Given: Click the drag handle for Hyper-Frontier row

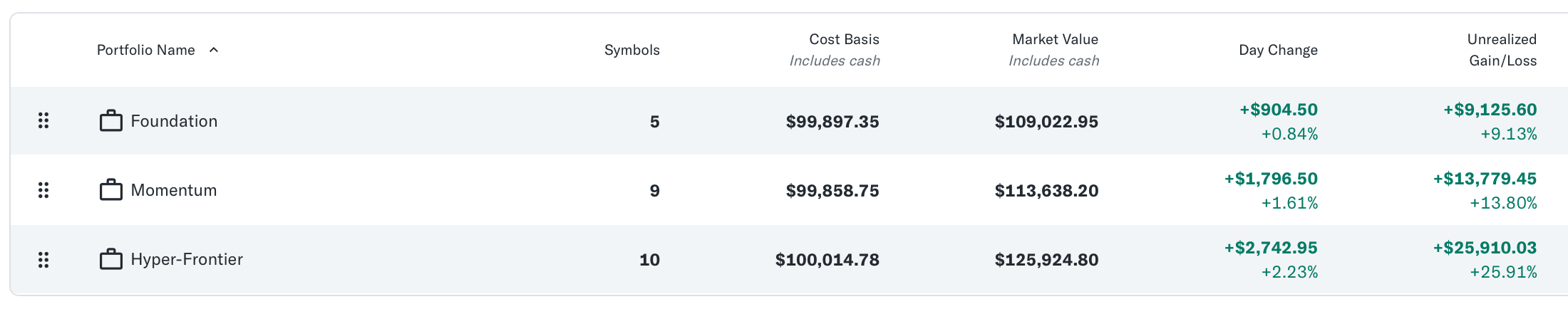Looking at the screenshot, I should pos(43,260).
